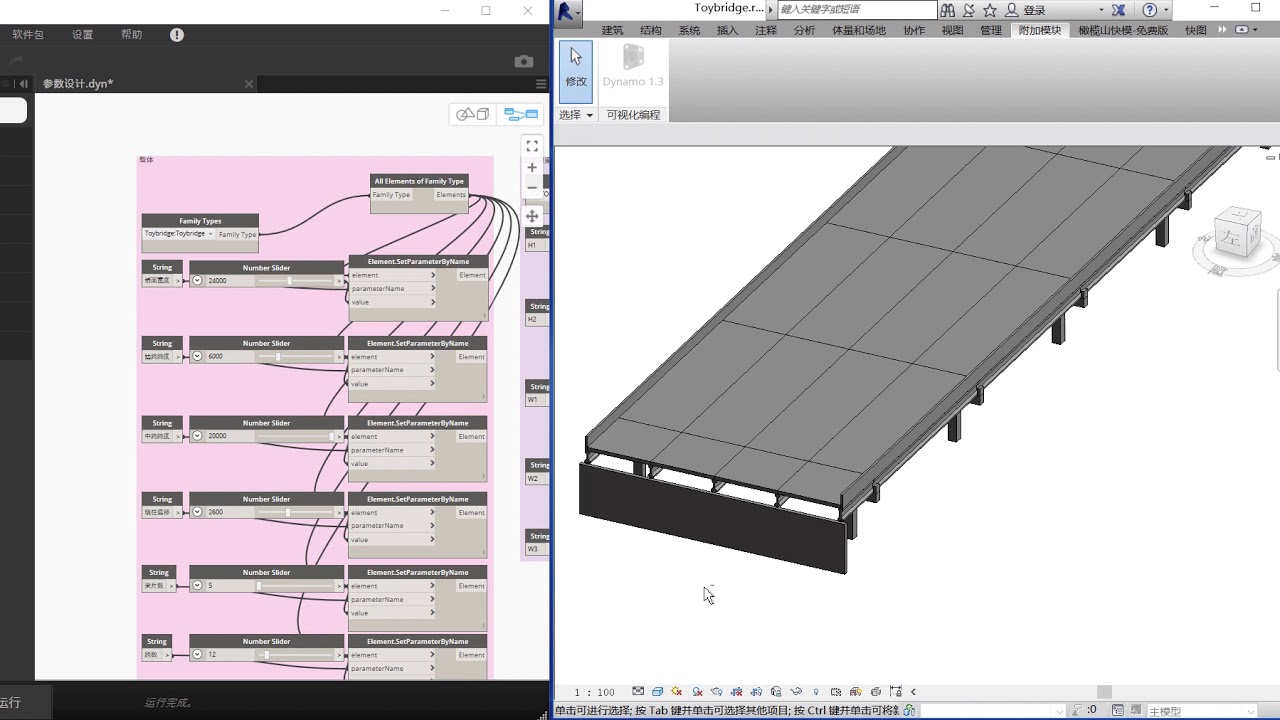The width and height of the screenshot is (1280, 720).
Task: Toggle sun path icon in Revit view control bar
Action: [x=677, y=691]
